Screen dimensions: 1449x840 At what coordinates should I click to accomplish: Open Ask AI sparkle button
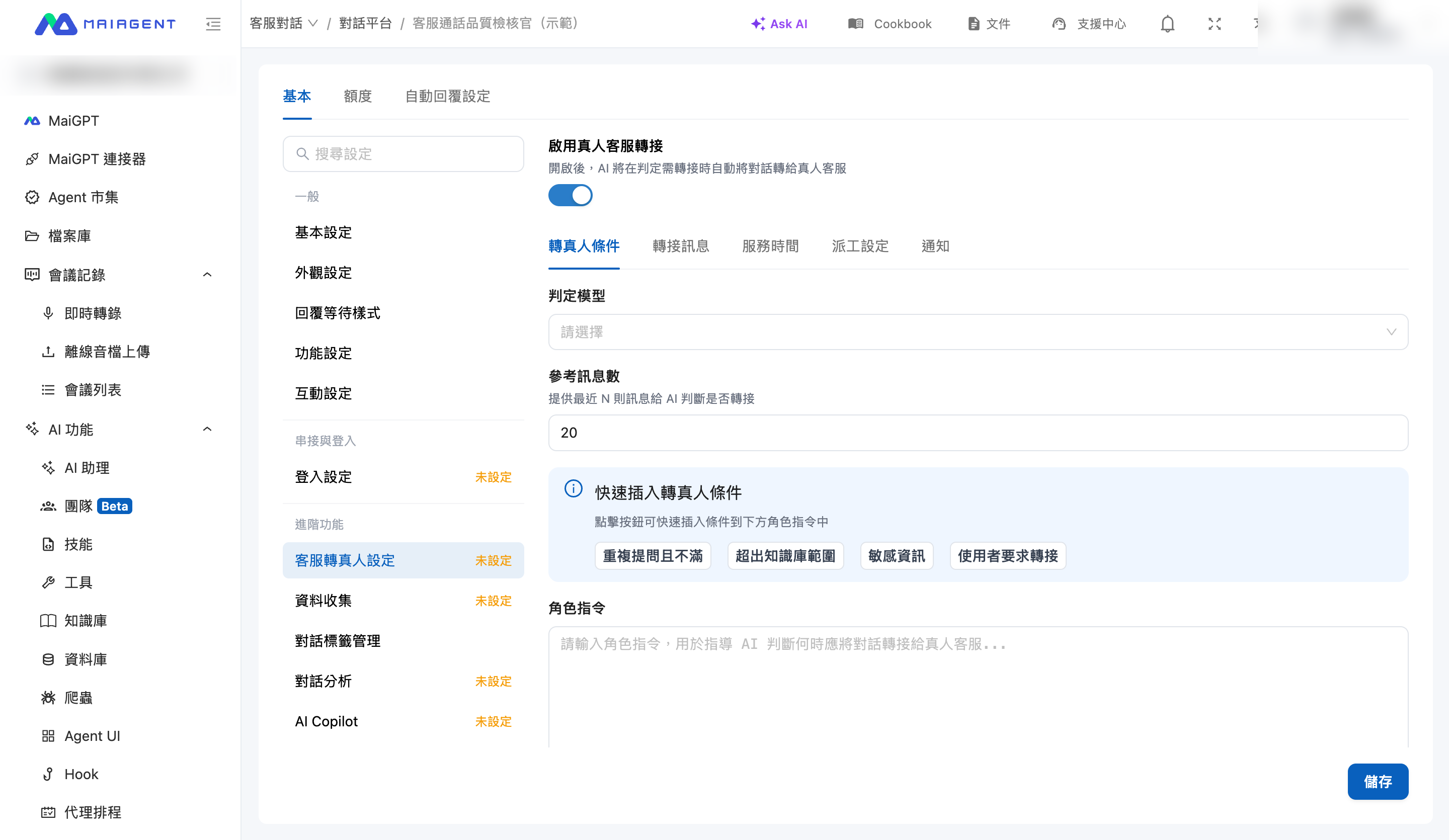tap(779, 24)
